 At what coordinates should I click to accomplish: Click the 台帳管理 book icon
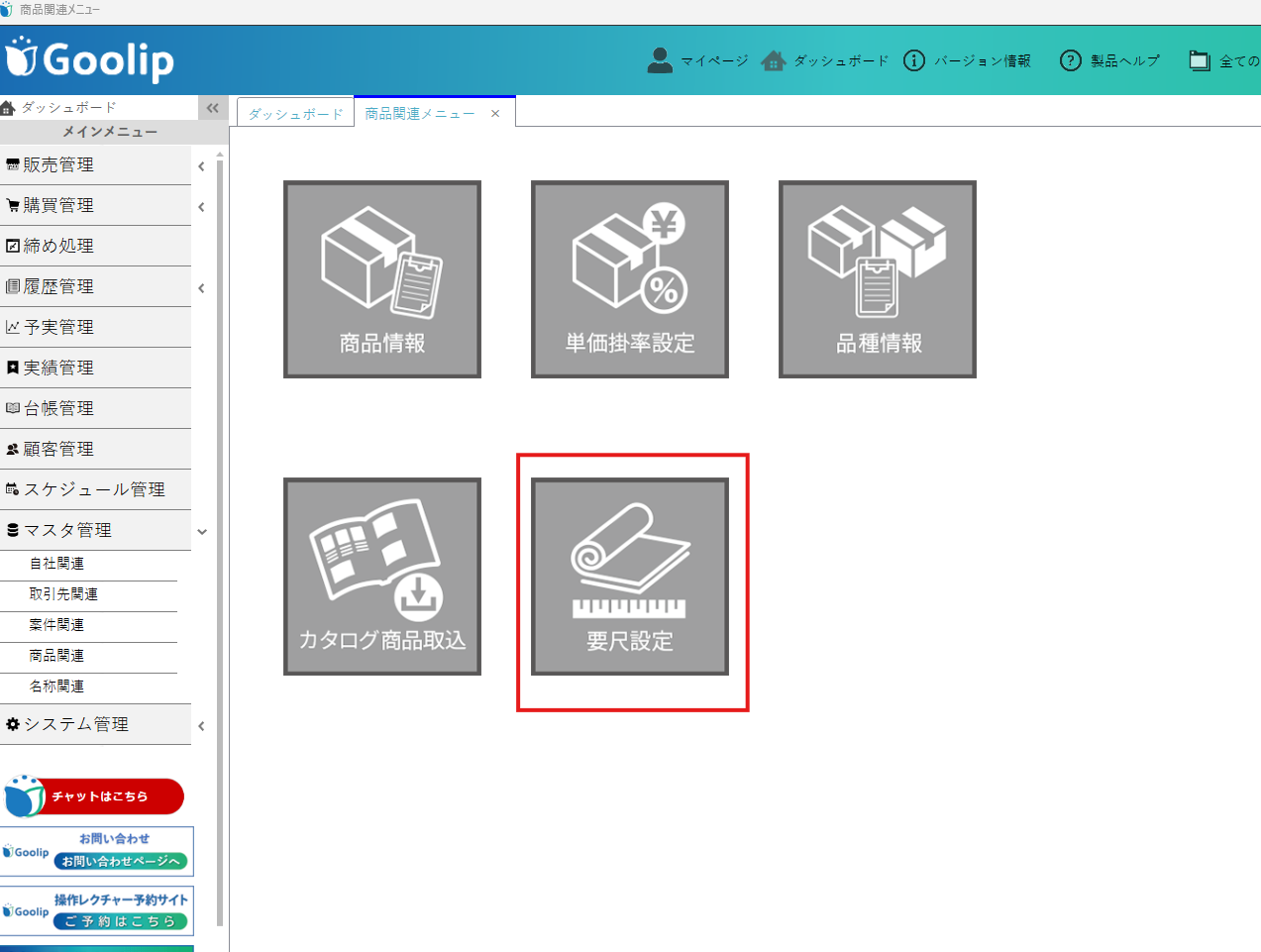[13, 409]
